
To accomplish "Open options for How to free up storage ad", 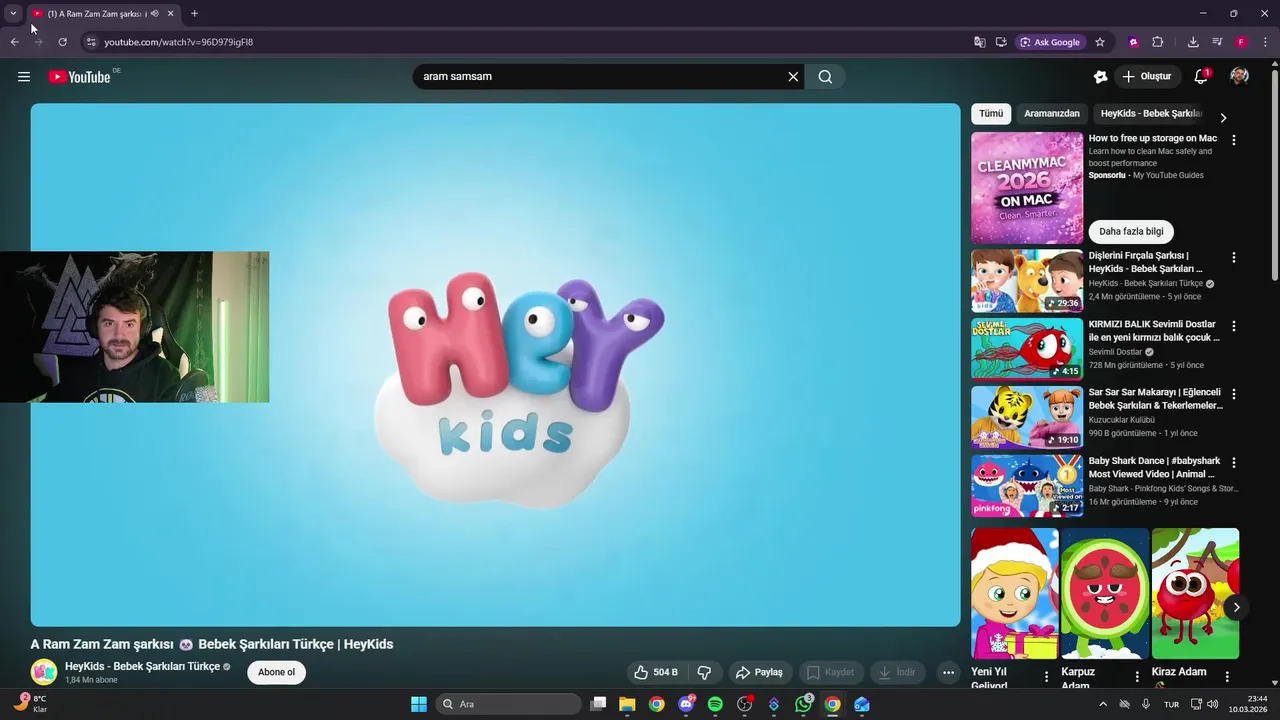I will (x=1233, y=140).
